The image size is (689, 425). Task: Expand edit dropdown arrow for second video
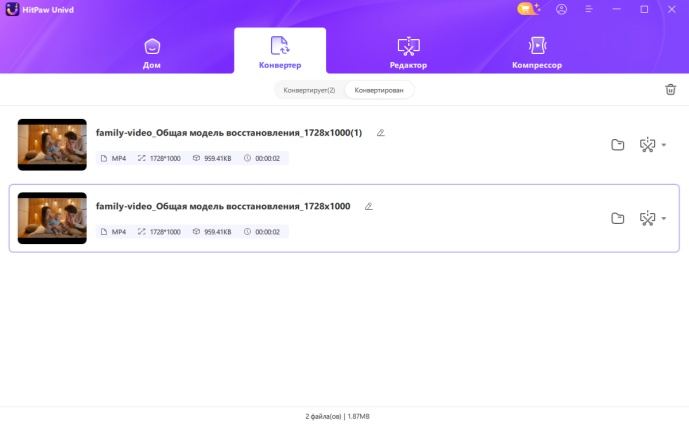[x=664, y=218]
